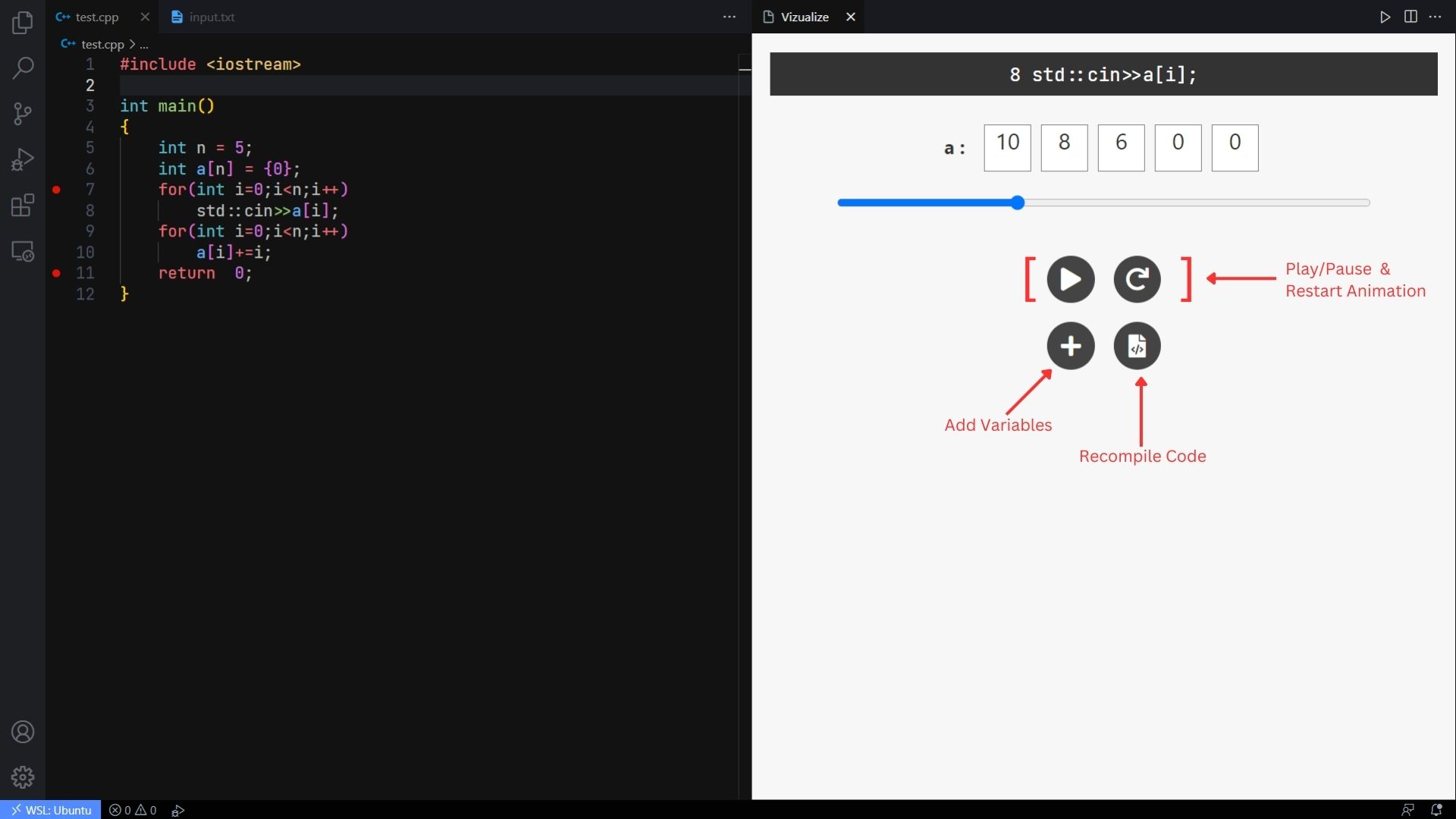This screenshot has width=1456, height=819.
Task: Toggle split editor layout icon
Action: pyautogui.click(x=1410, y=17)
